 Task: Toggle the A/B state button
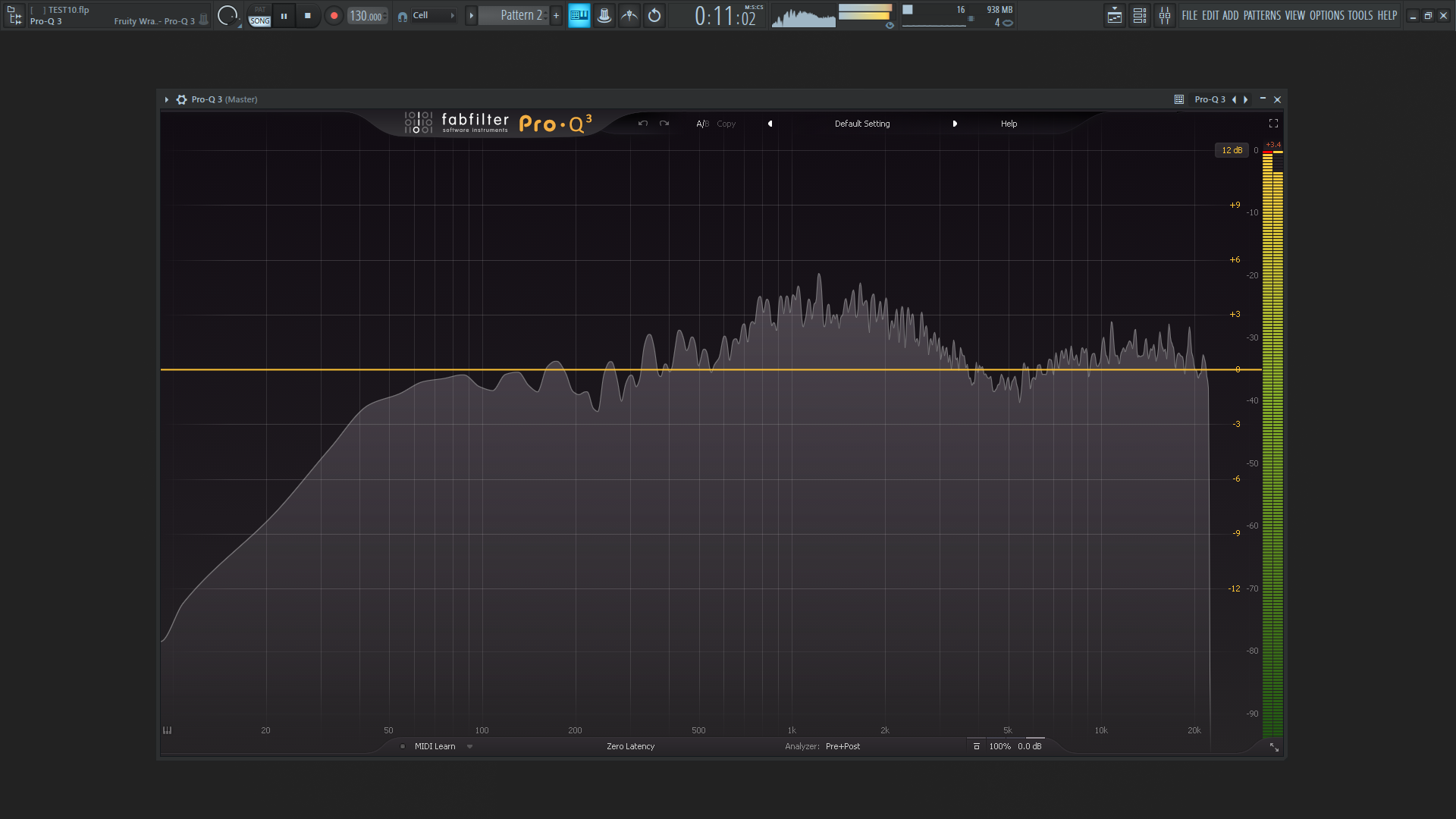click(702, 124)
